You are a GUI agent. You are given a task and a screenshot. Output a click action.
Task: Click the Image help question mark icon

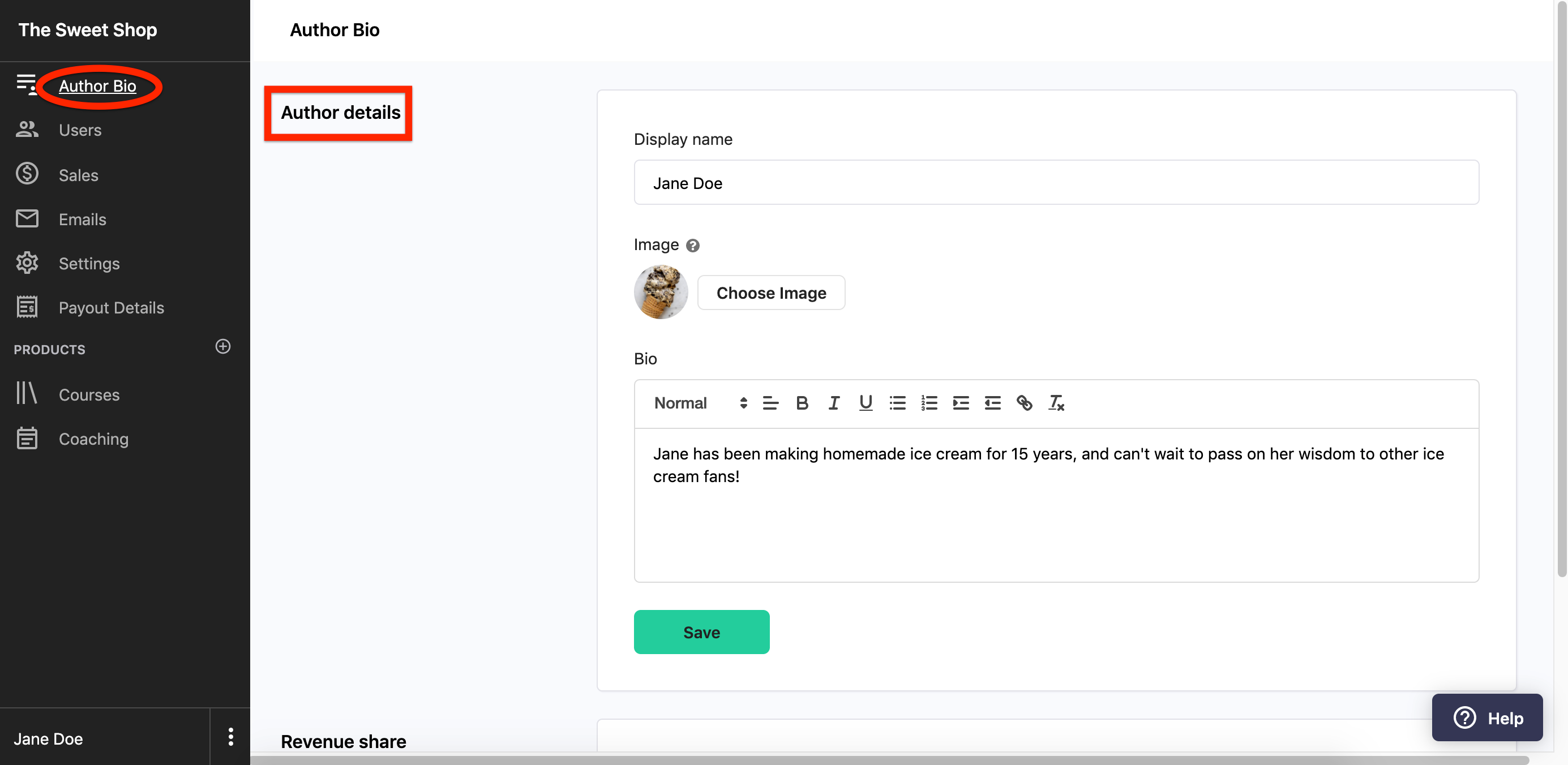coord(693,245)
